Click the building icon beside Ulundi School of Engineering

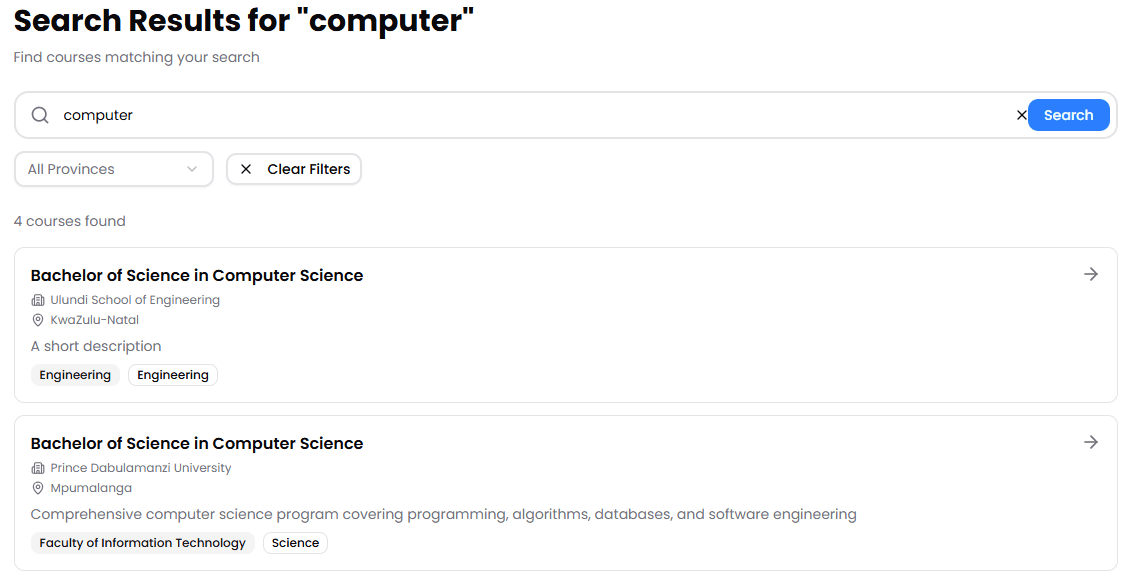point(37,299)
